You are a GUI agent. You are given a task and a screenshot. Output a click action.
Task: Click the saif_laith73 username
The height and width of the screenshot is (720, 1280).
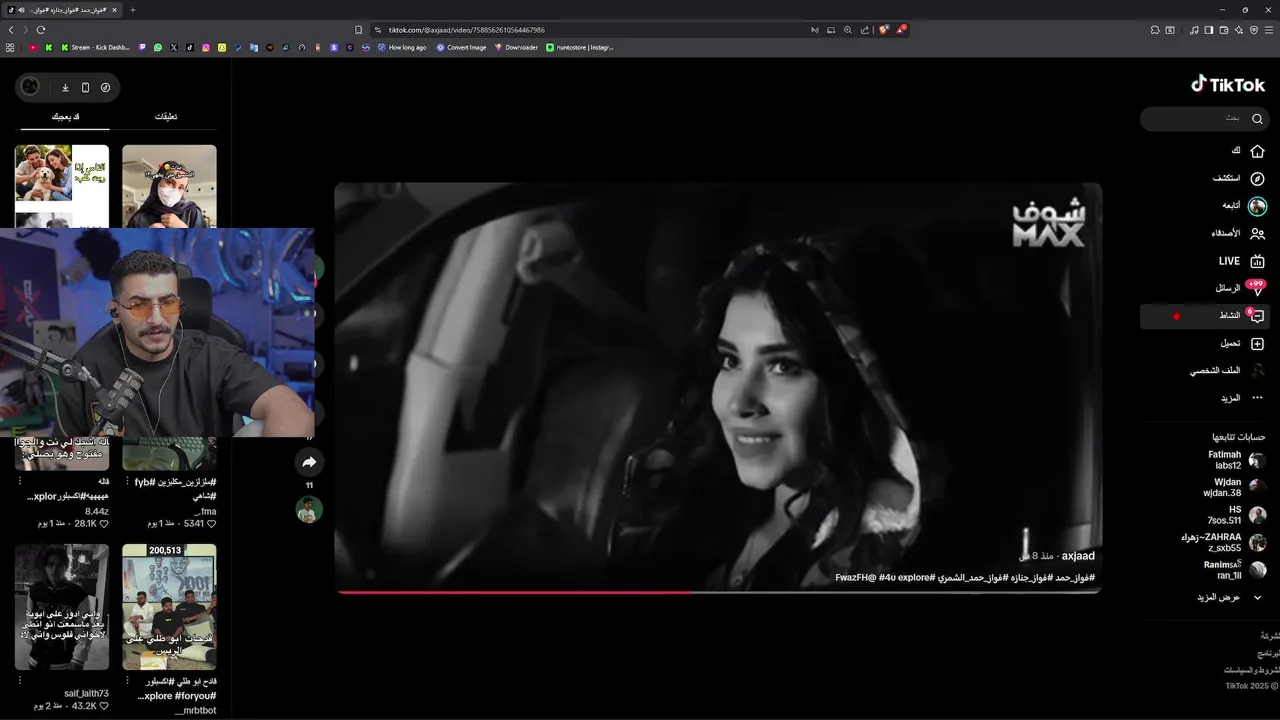pos(86,694)
